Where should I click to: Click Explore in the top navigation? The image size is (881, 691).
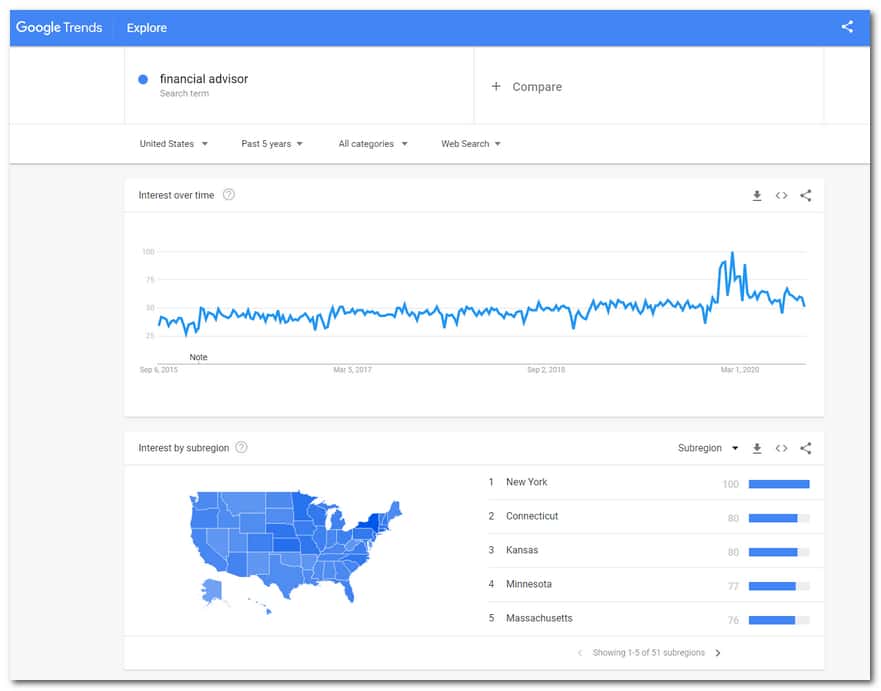tap(146, 27)
